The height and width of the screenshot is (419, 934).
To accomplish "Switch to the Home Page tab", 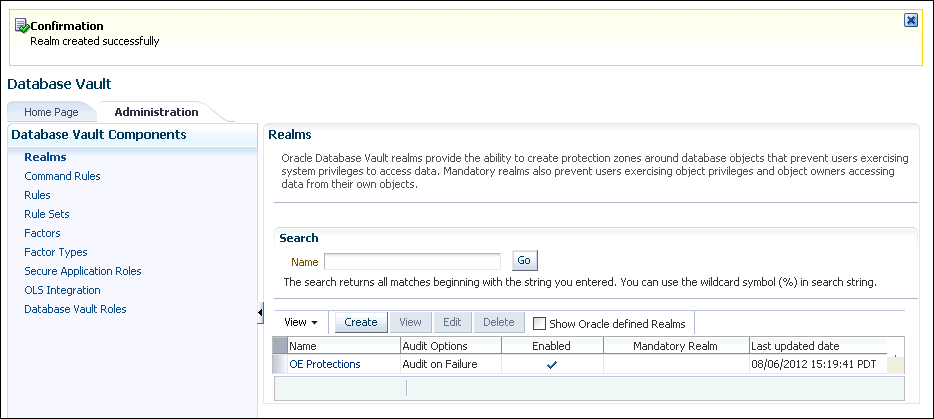I will (51, 112).
